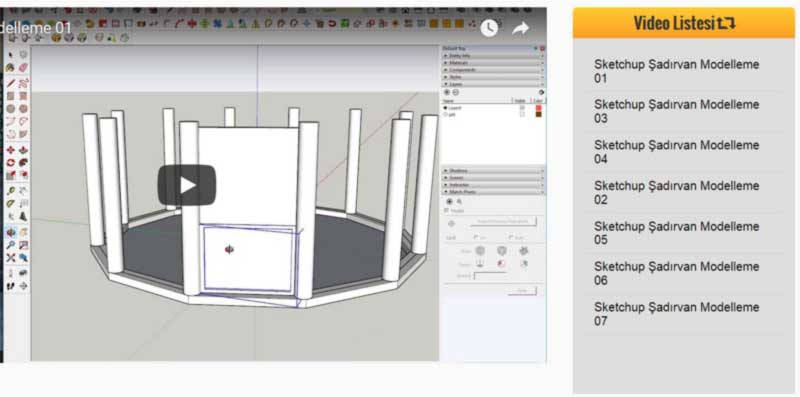Click the Zoom Extents tool
This screenshot has width=800, height=397.
click(10, 258)
